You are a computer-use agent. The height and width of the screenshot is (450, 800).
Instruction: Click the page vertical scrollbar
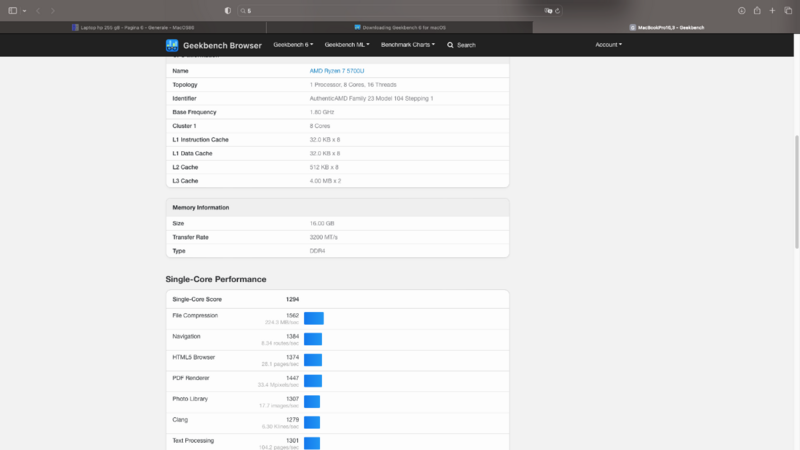point(796,191)
